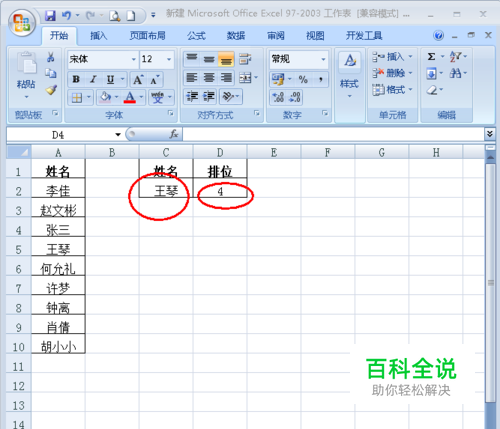Open print preview from the quick access toolbar
Image resolution: width=500 pixels, height=429 pixels.
115,16
